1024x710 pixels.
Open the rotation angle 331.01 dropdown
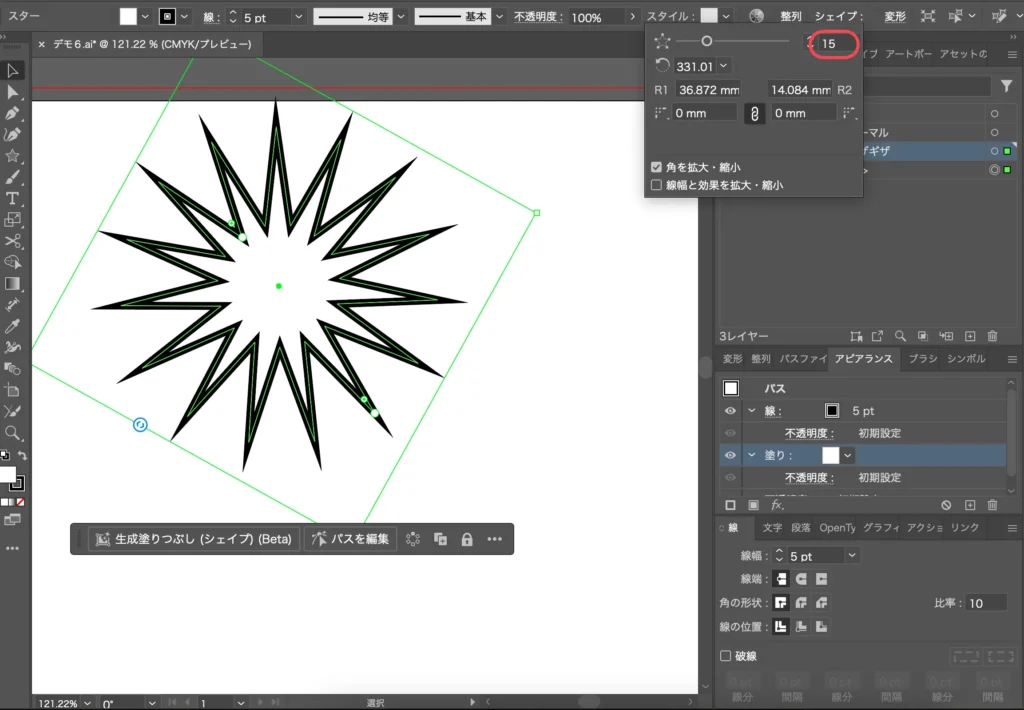724,67
